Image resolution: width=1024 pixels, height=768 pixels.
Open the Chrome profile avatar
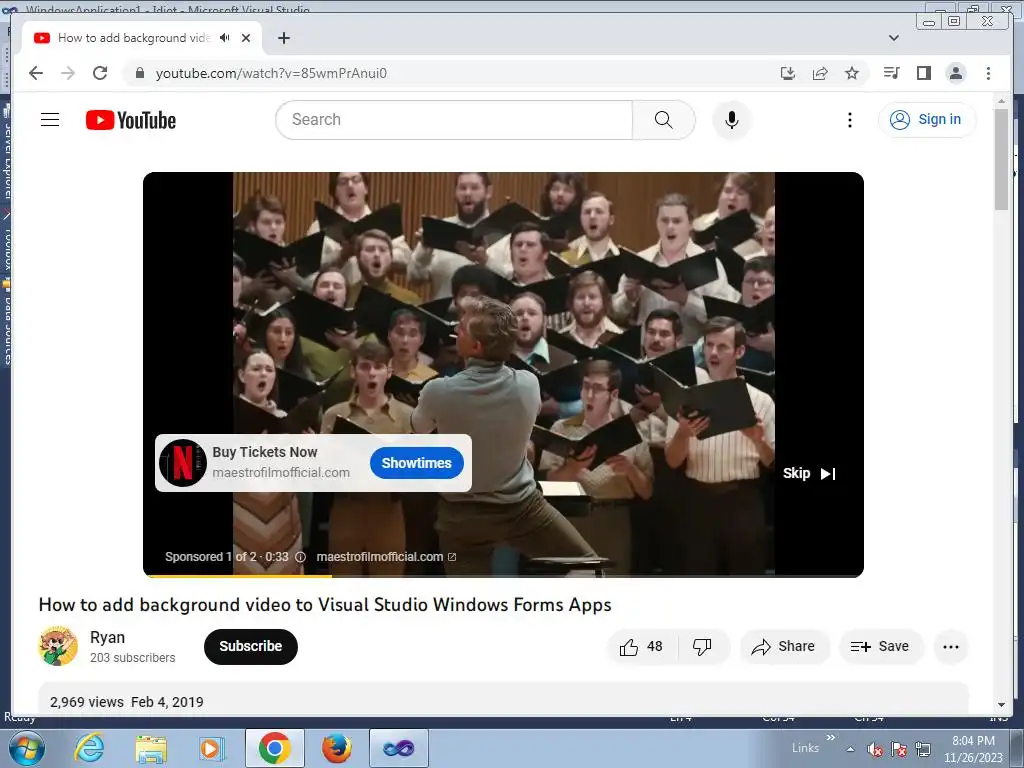point(955,73)
